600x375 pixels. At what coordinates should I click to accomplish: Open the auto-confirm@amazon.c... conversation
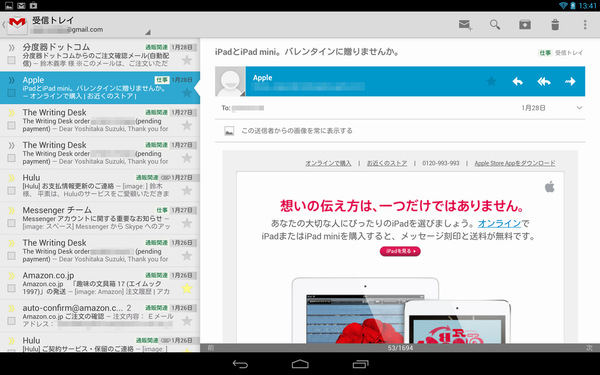pos(100,316)
